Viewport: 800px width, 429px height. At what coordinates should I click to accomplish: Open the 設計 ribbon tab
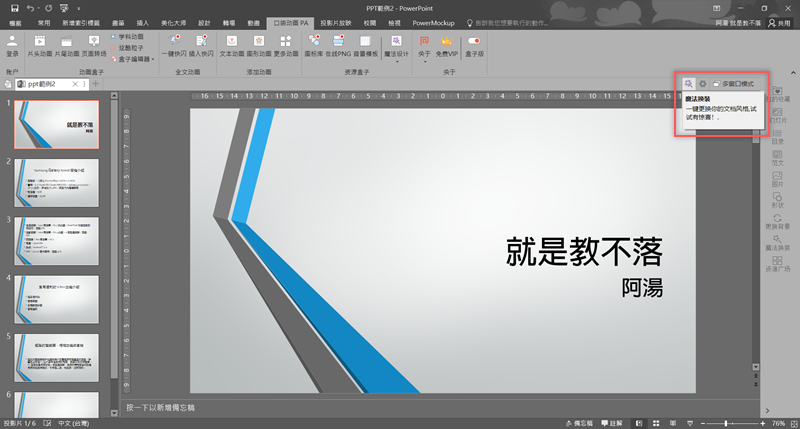click(x=204, y=21)
